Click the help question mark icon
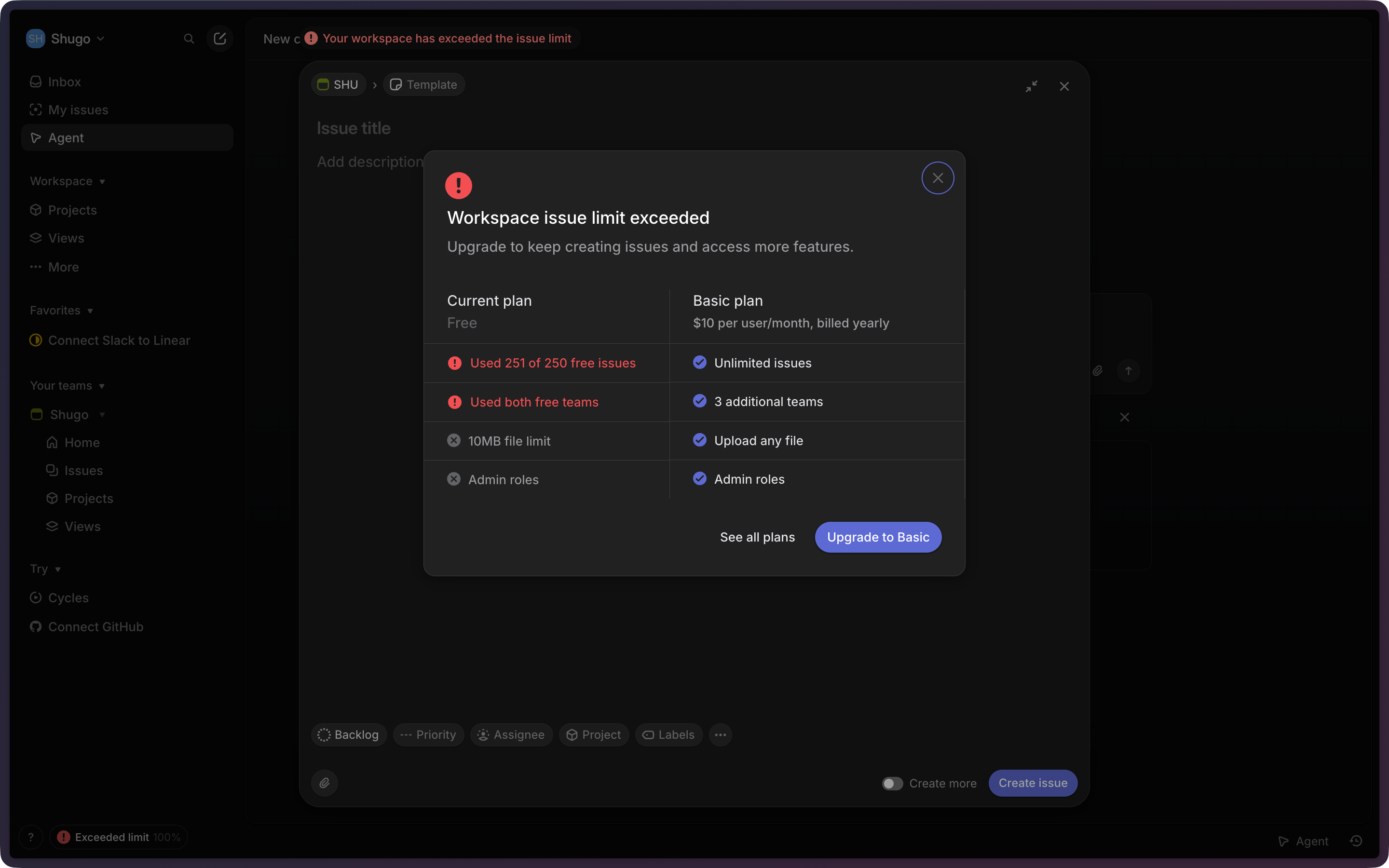 point(31,837)
